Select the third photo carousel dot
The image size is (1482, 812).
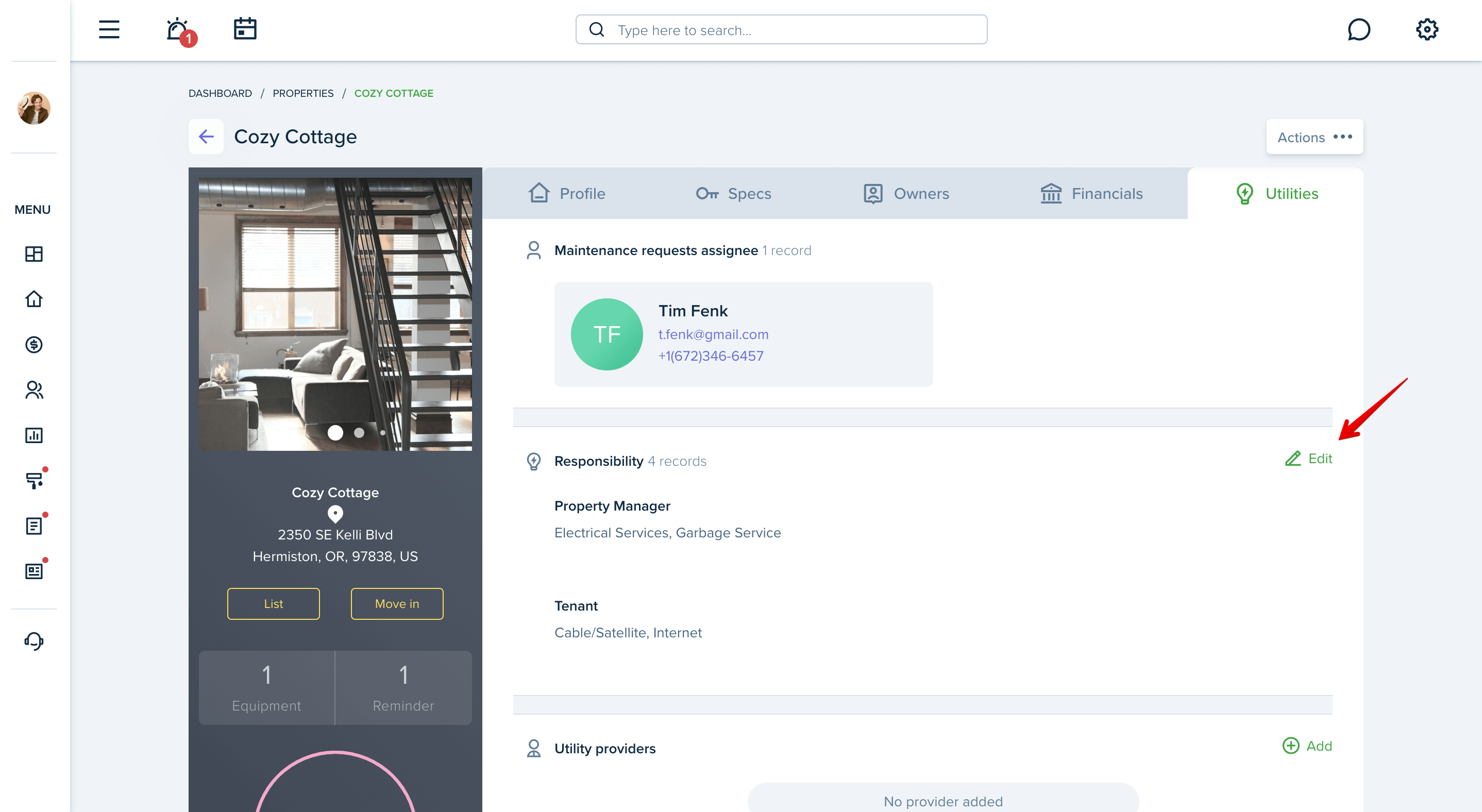382,432
